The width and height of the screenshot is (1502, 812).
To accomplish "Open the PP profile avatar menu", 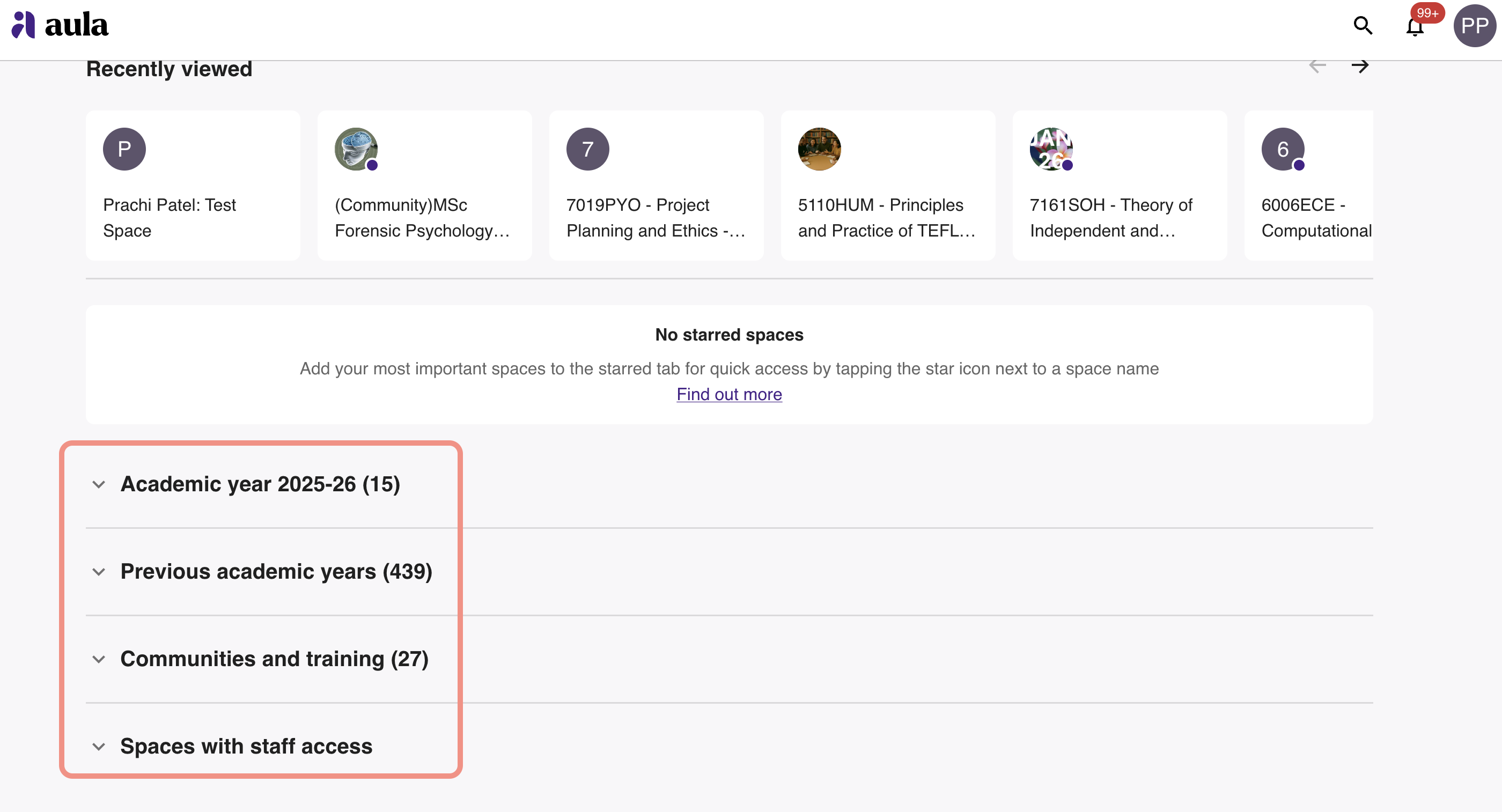I will click(x=1475, y=26).
